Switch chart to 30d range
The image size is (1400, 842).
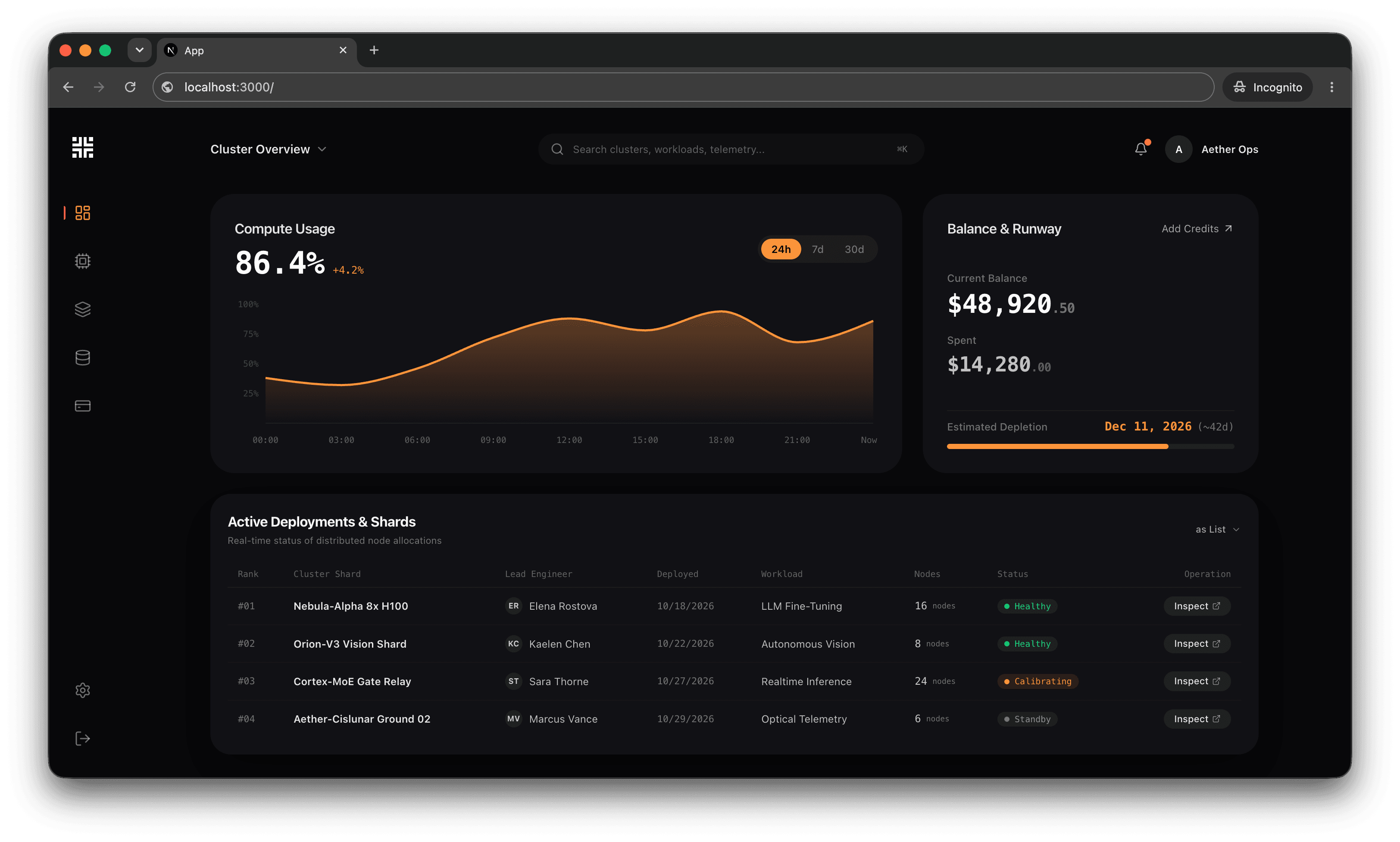point(854,249)
